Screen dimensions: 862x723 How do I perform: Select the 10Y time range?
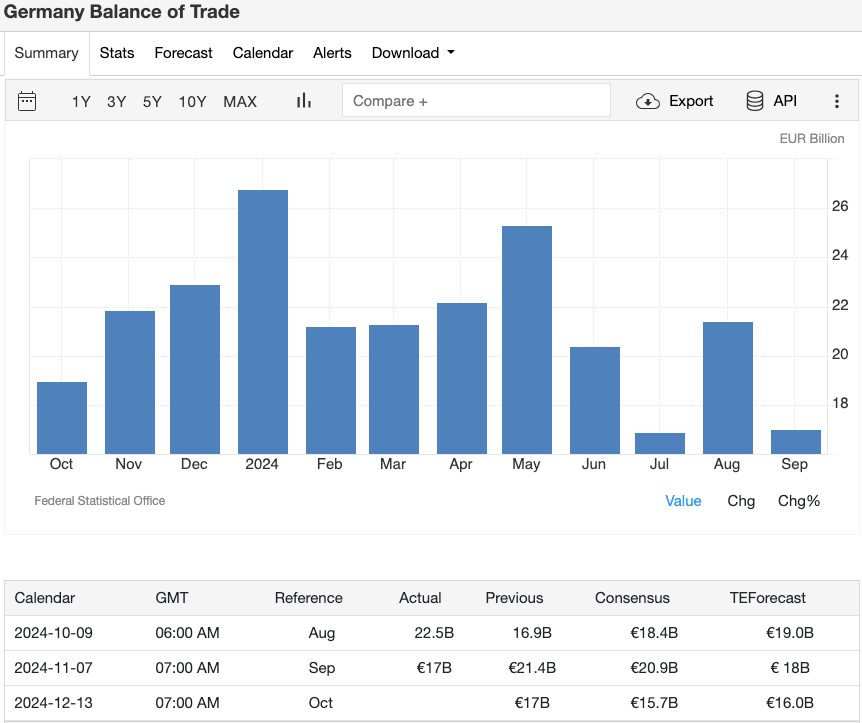tap(192, 101)
